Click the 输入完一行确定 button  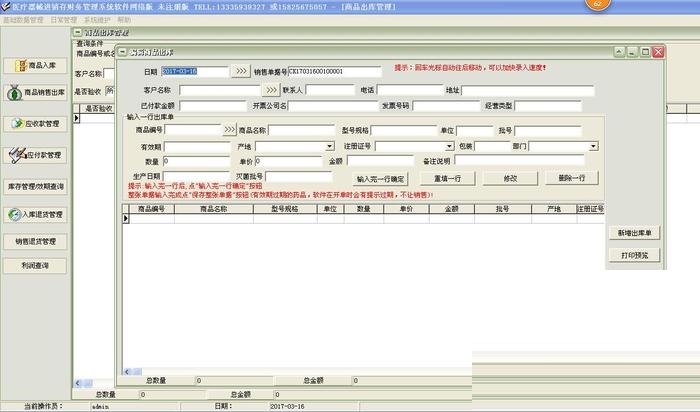tap(381, 177)
